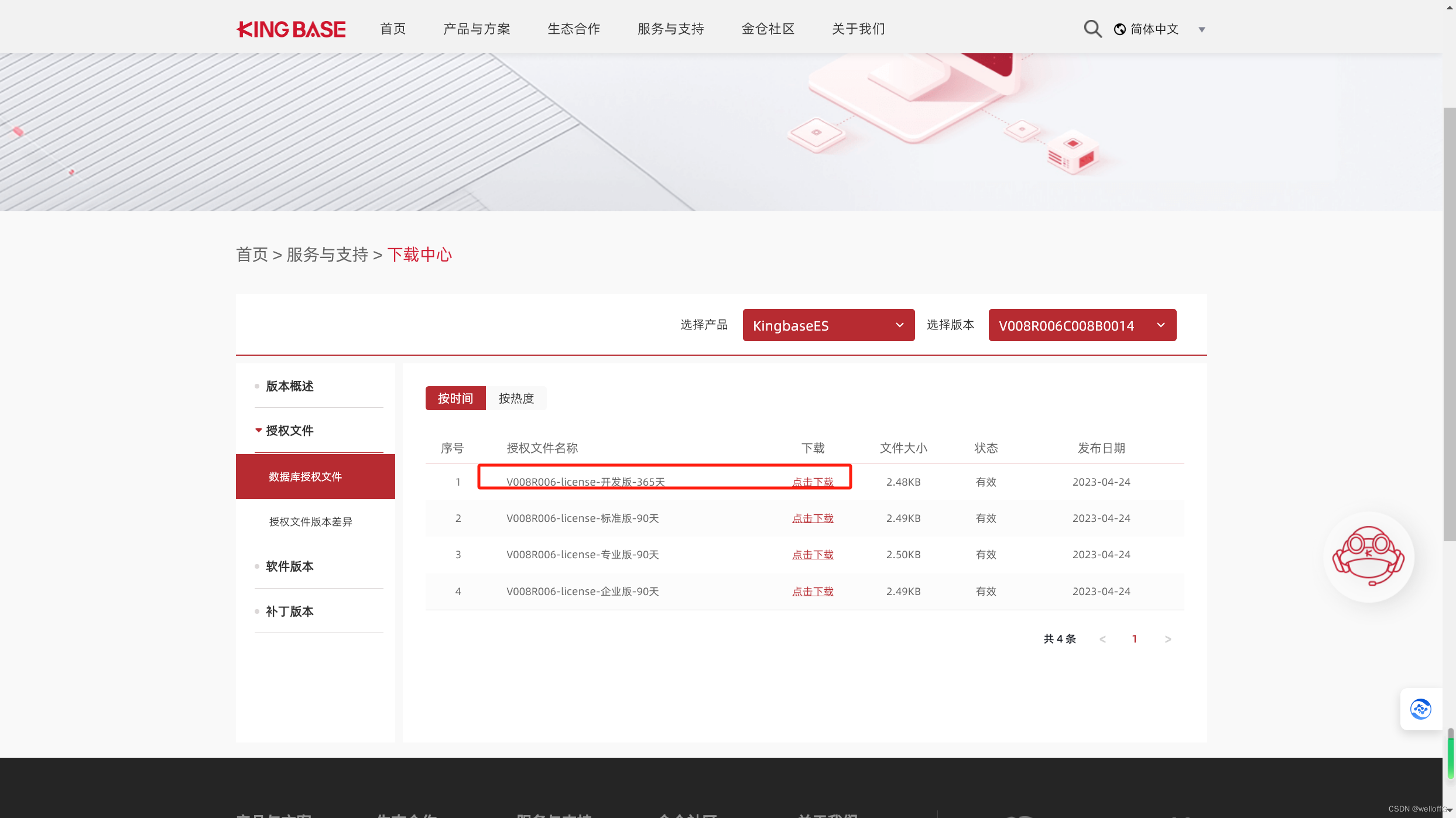
Task: Open the site search magnifier icon
Action: pyautogui.click(x=1091, y=28)
